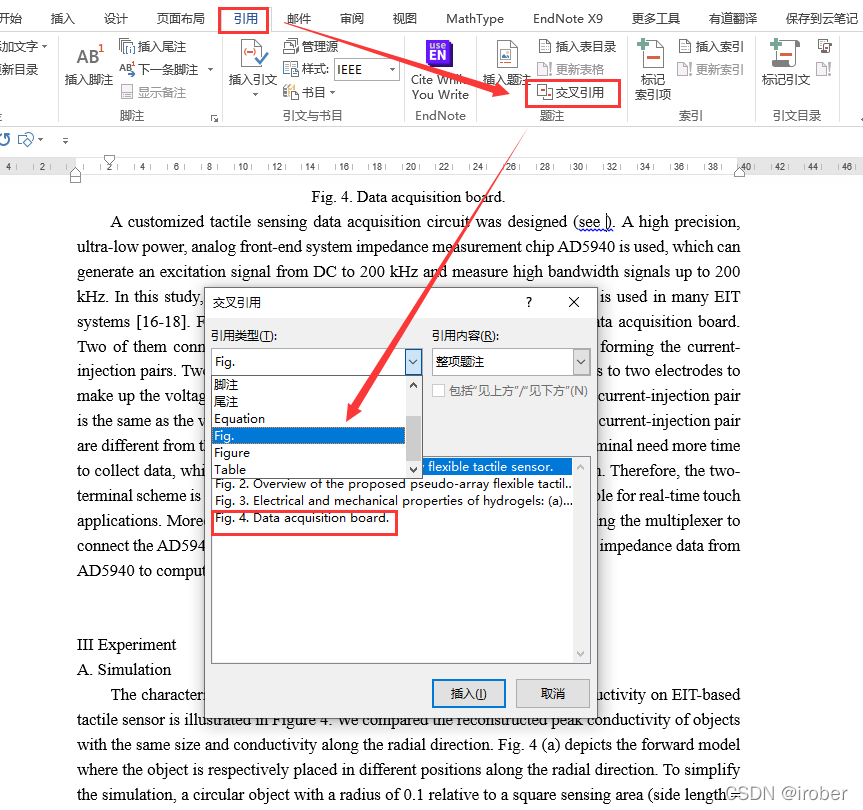Expand the customize quick access toolbar arrow
Viewport: 863px width, 810px height.
click(x=65, y=141)
